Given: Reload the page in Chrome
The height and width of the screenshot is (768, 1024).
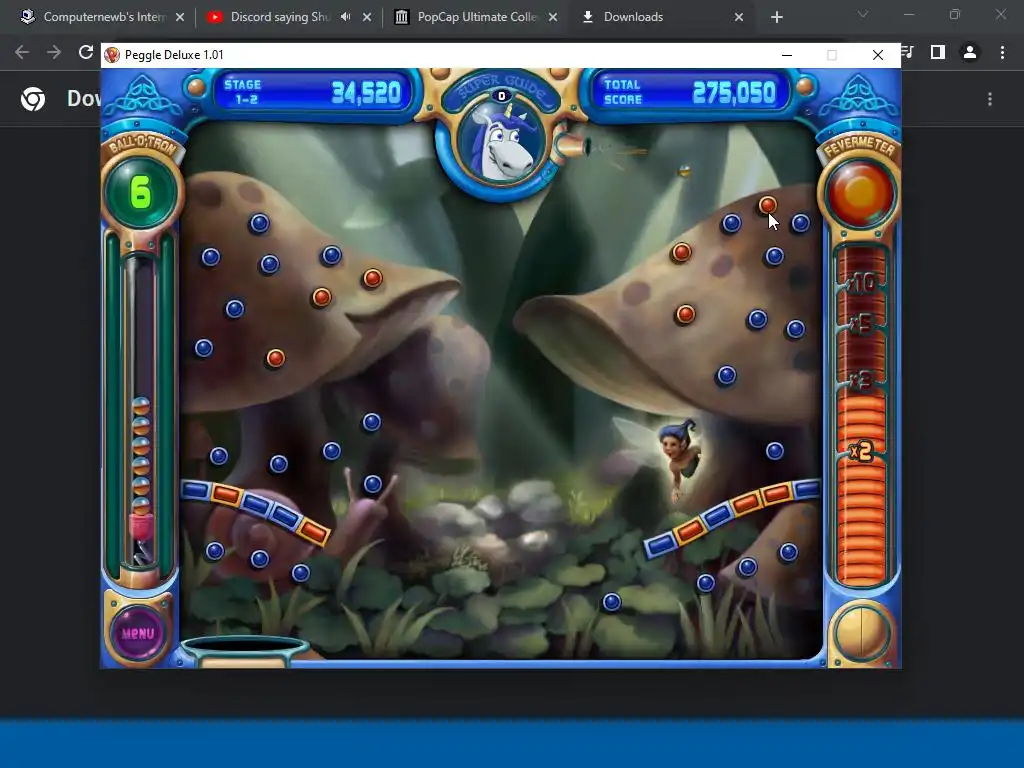Looking at the screenshot, I should click(x=86, y=52).
